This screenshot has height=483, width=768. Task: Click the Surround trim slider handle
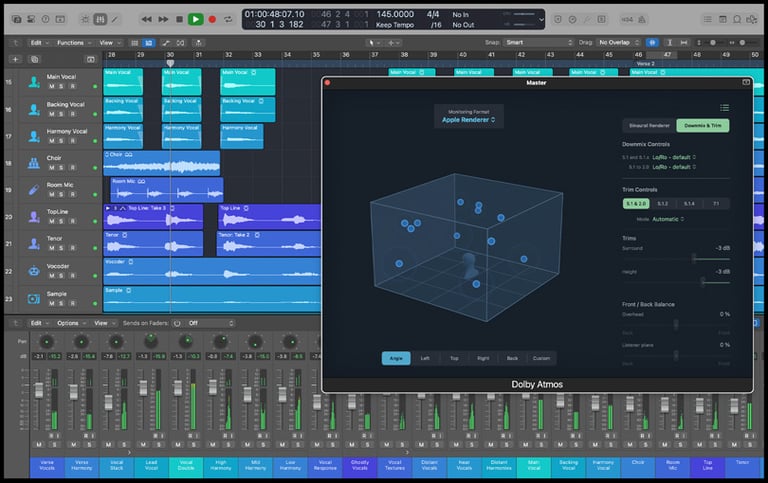694,258
